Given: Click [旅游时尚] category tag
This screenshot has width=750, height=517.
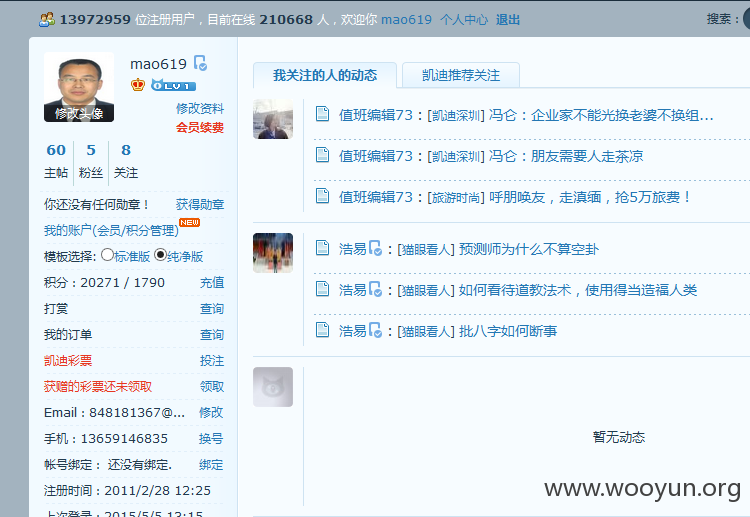Looking at the screenshot, I should pyautogui.click(x=456, y=198).
